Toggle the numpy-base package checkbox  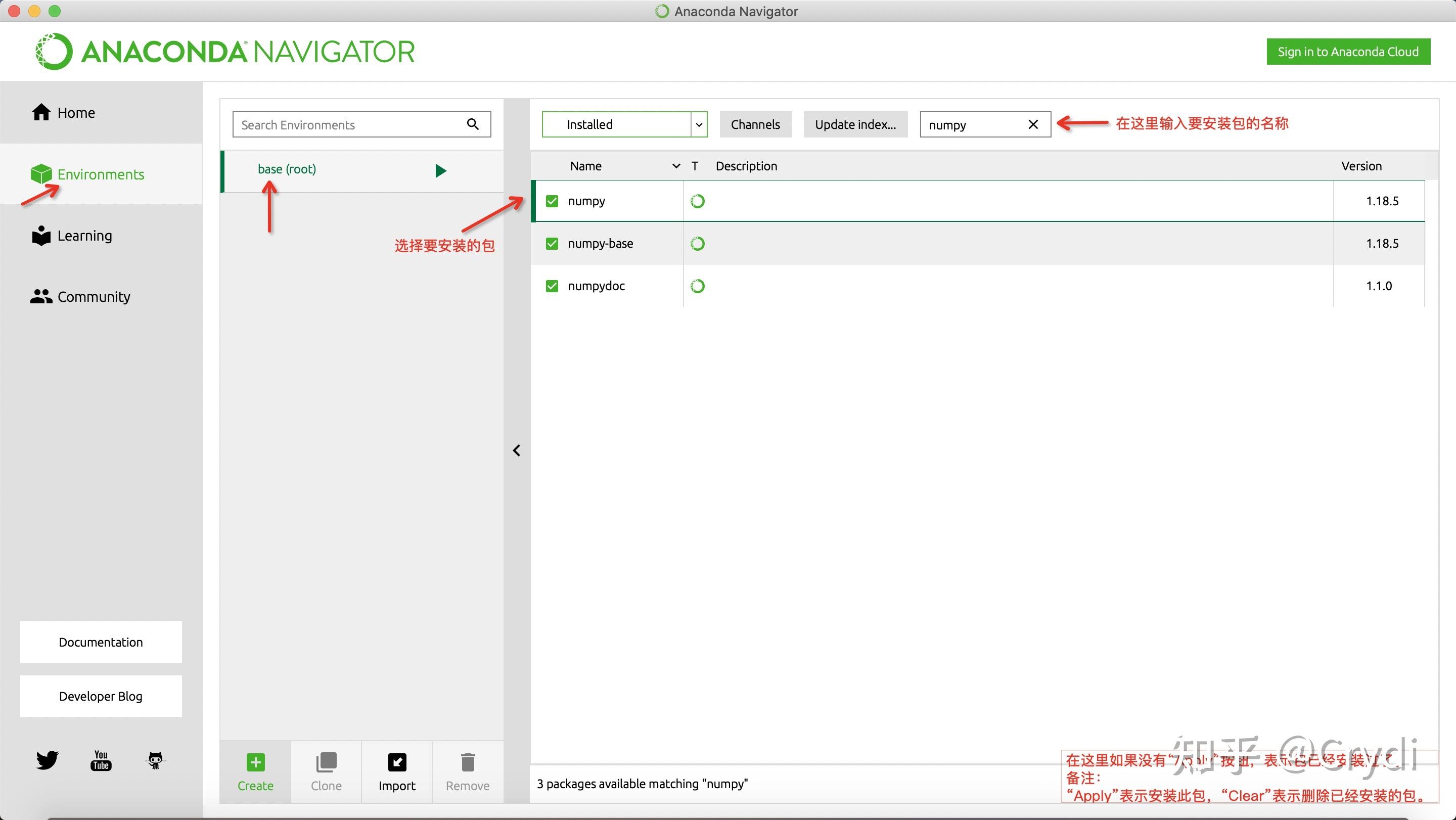[552, 244]
